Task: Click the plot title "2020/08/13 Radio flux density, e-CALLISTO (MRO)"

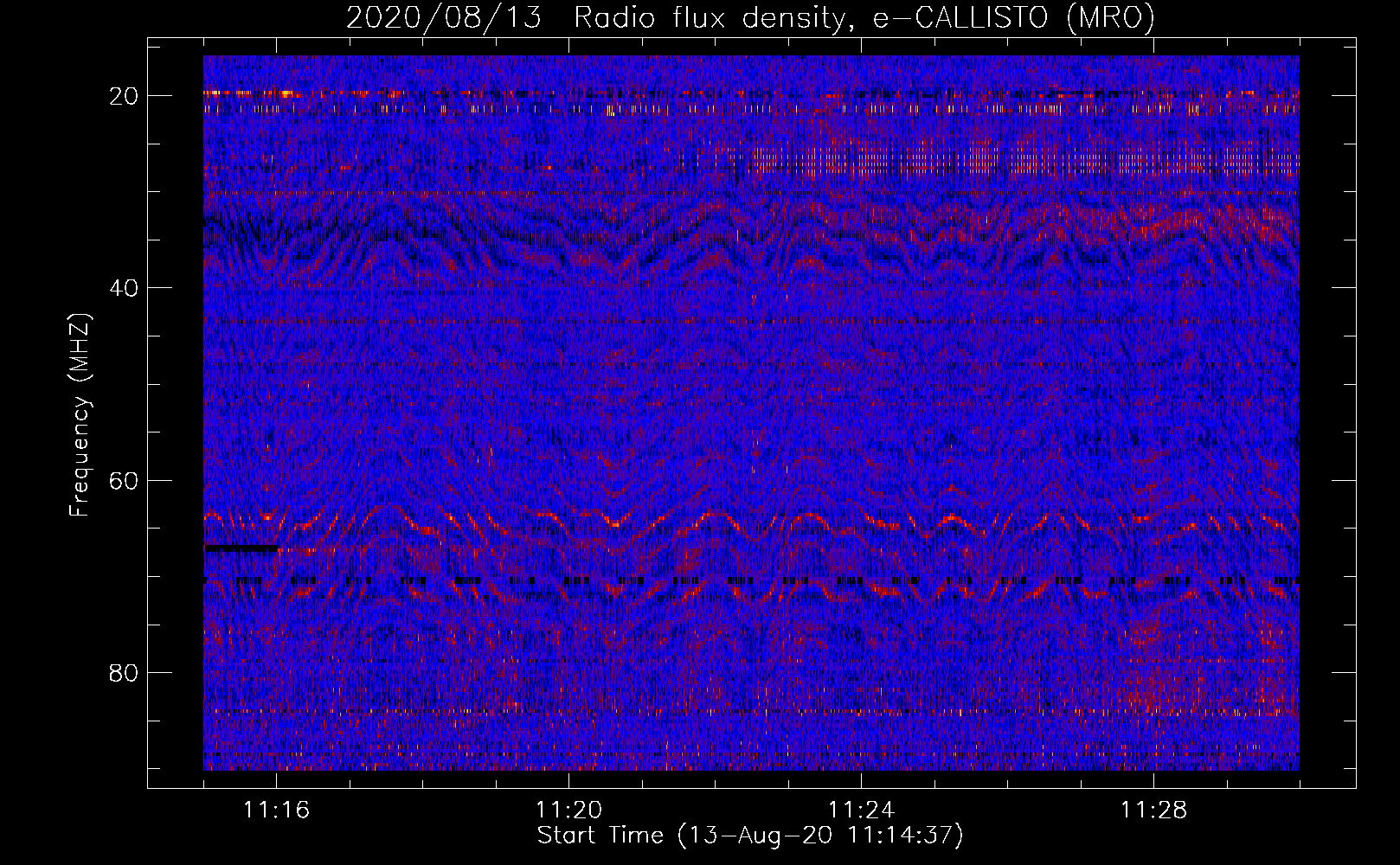Action: tap(750, 17)
